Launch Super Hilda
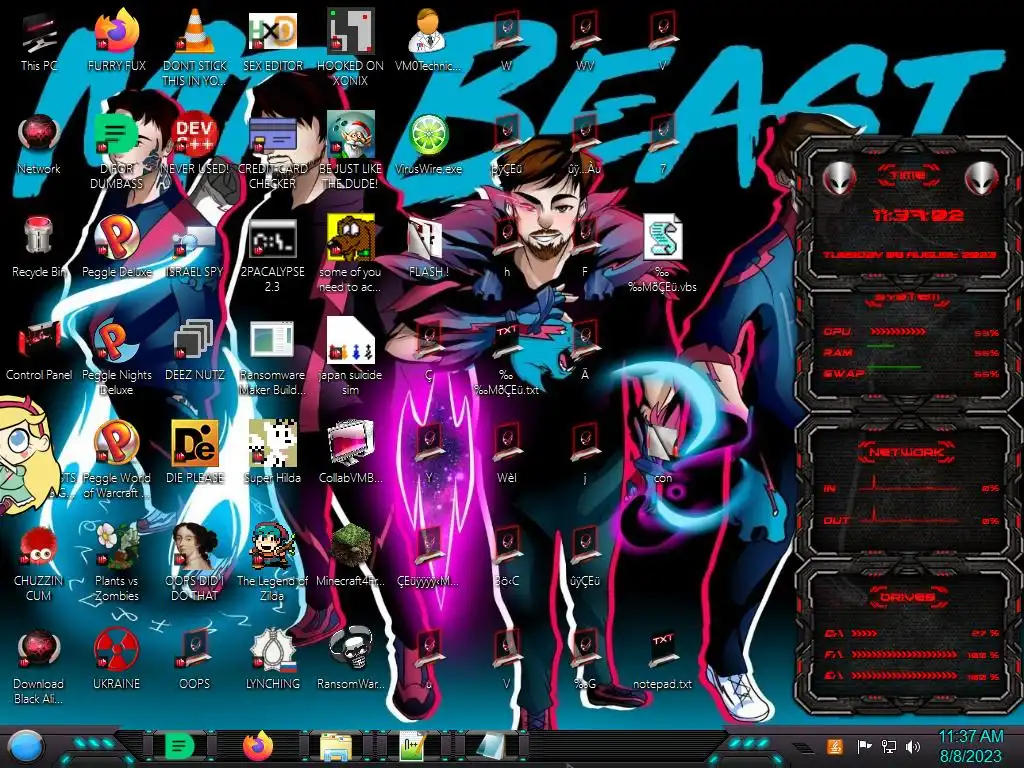 point(273,453)
